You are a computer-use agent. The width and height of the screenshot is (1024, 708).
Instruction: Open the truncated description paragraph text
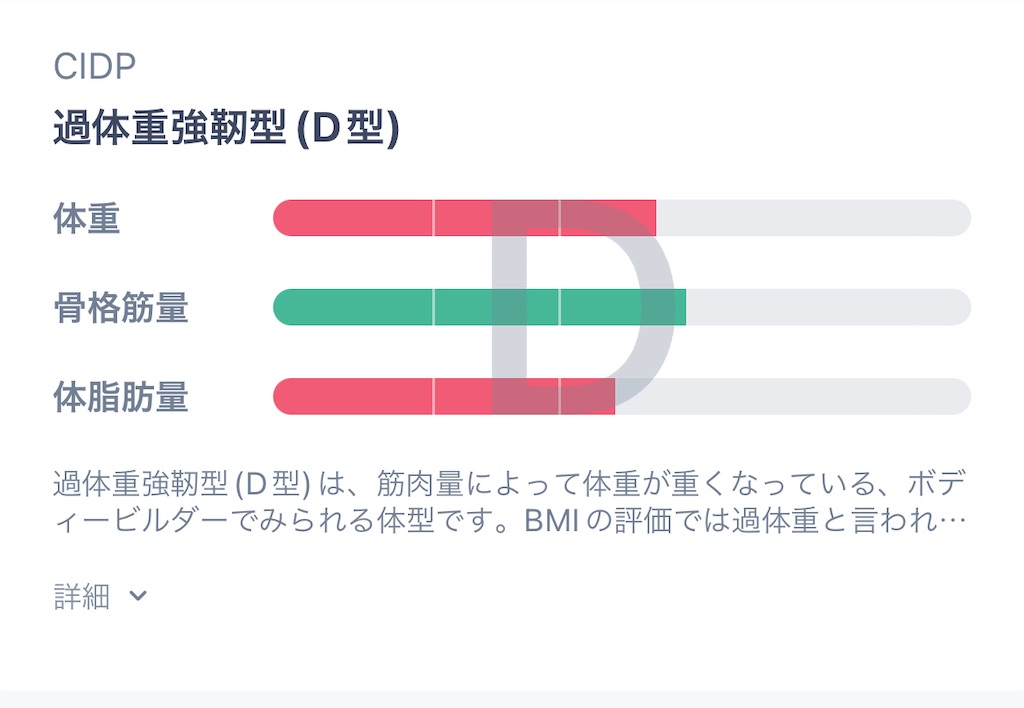[510, 502]
